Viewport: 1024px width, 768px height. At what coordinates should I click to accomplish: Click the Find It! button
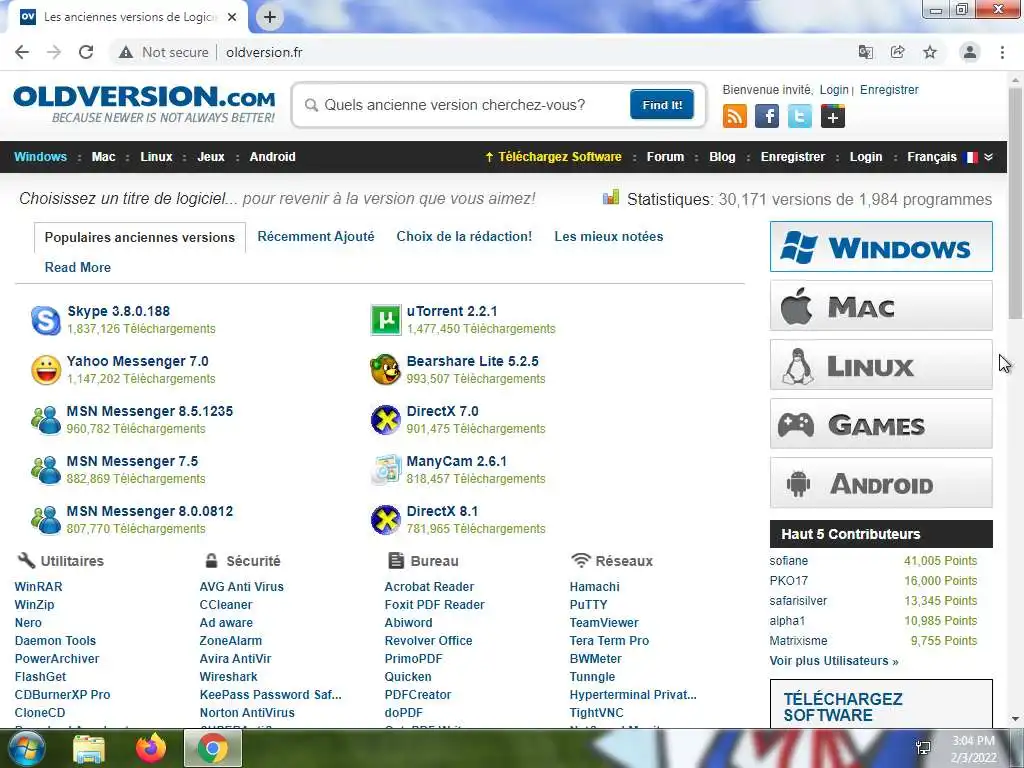pos(662,104)
